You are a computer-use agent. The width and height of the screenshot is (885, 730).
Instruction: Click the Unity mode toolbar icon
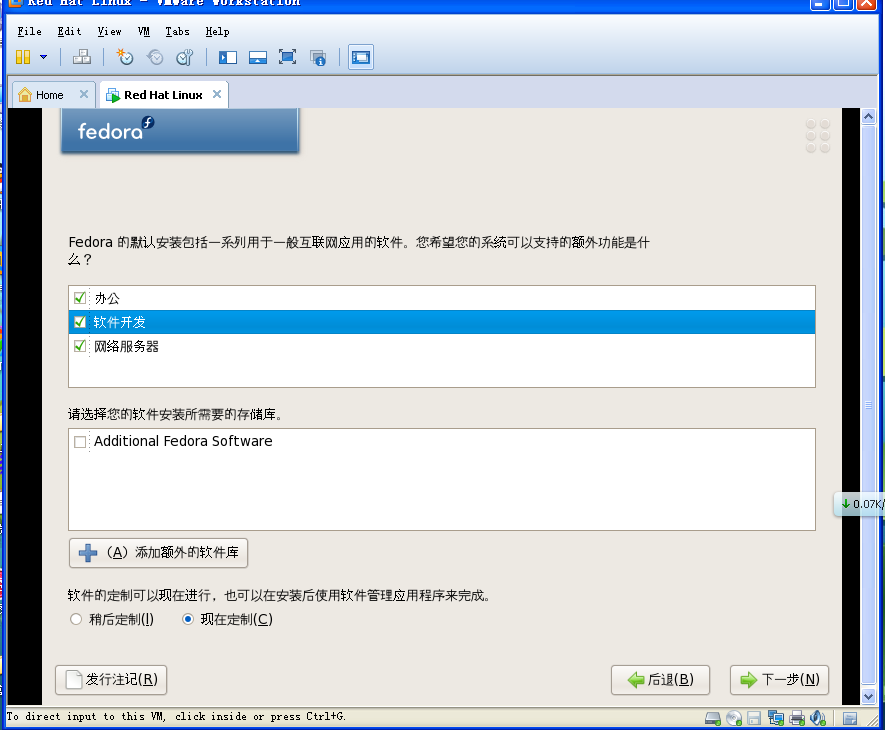click(x=318, y=57)
